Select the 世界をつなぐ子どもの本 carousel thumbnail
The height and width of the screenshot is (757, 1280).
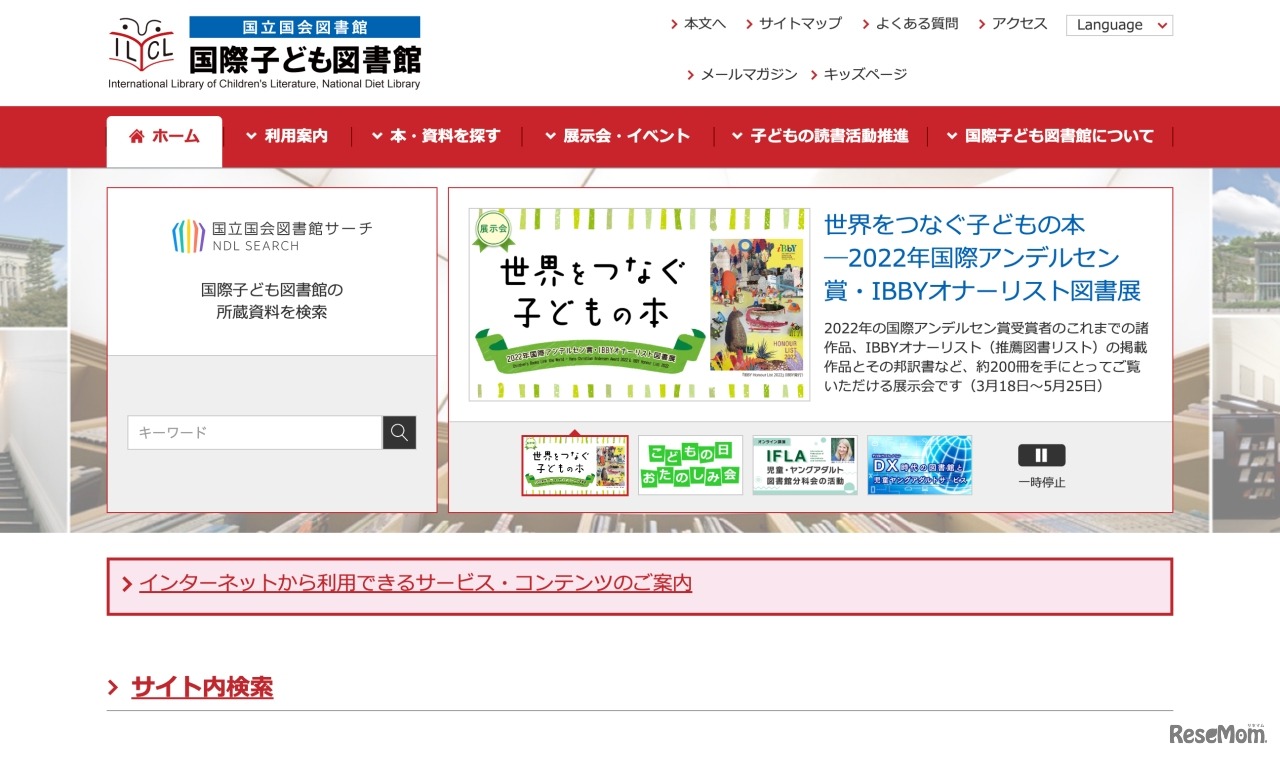click(x=574, y=465)
